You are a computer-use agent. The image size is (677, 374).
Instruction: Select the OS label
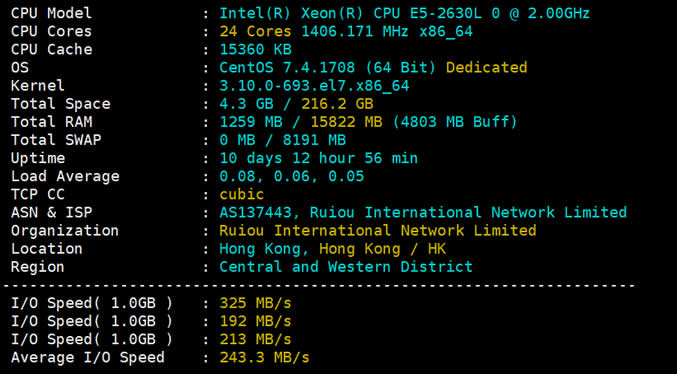[x=20, y=68]
